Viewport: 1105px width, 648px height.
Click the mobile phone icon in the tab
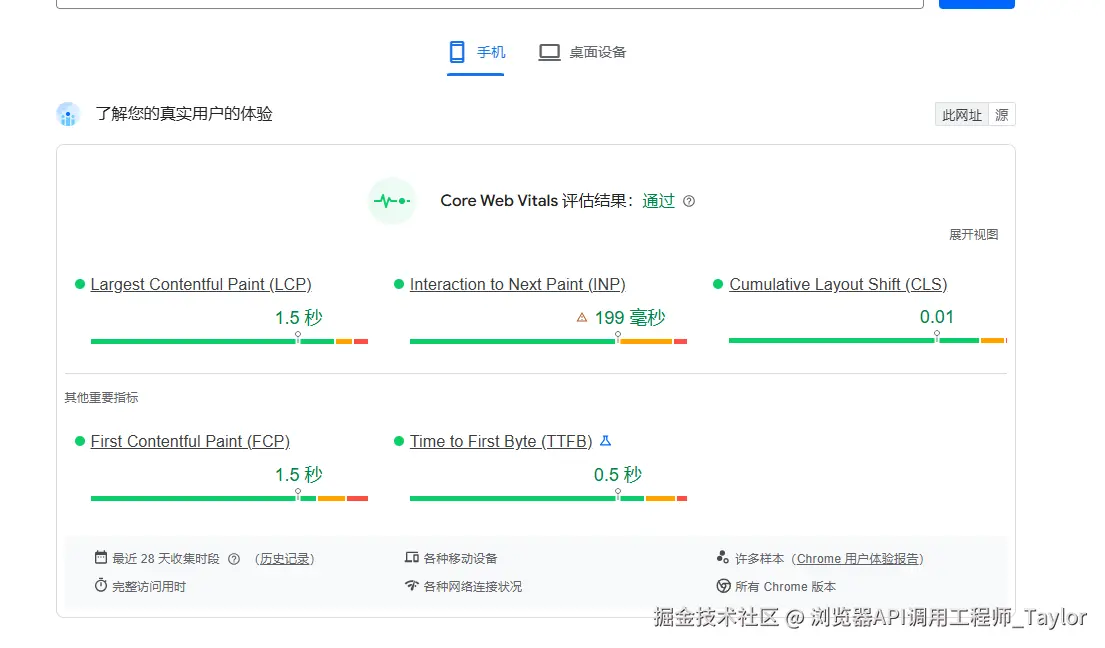coord(457,52)
